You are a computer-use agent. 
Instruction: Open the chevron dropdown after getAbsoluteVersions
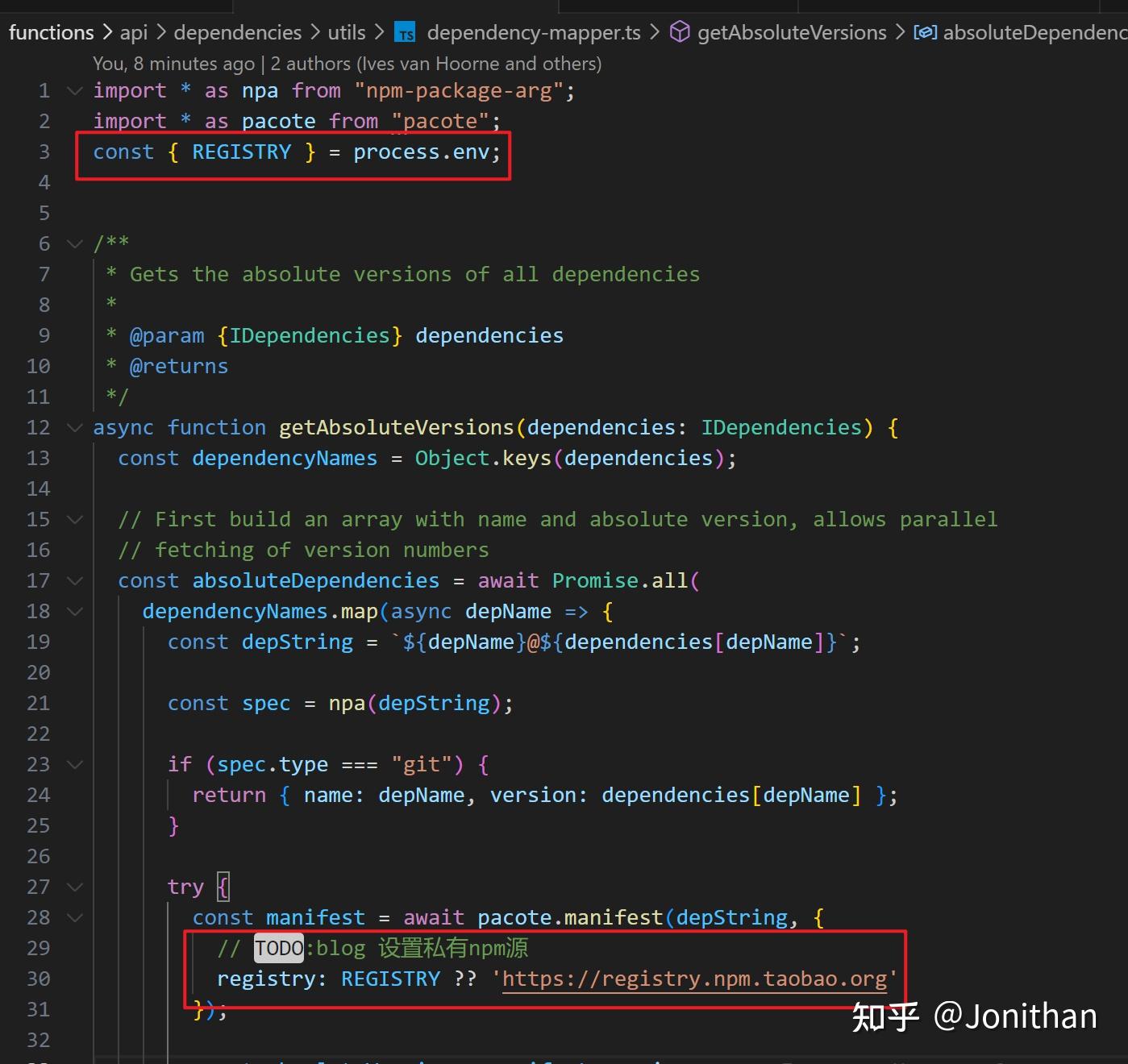click(901, 32)
